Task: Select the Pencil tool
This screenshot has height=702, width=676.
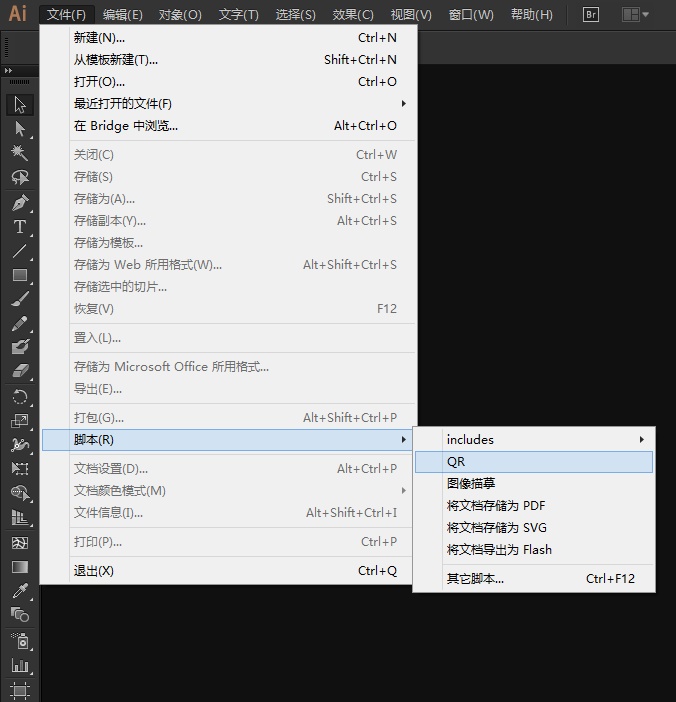Action: coord(20,323)
